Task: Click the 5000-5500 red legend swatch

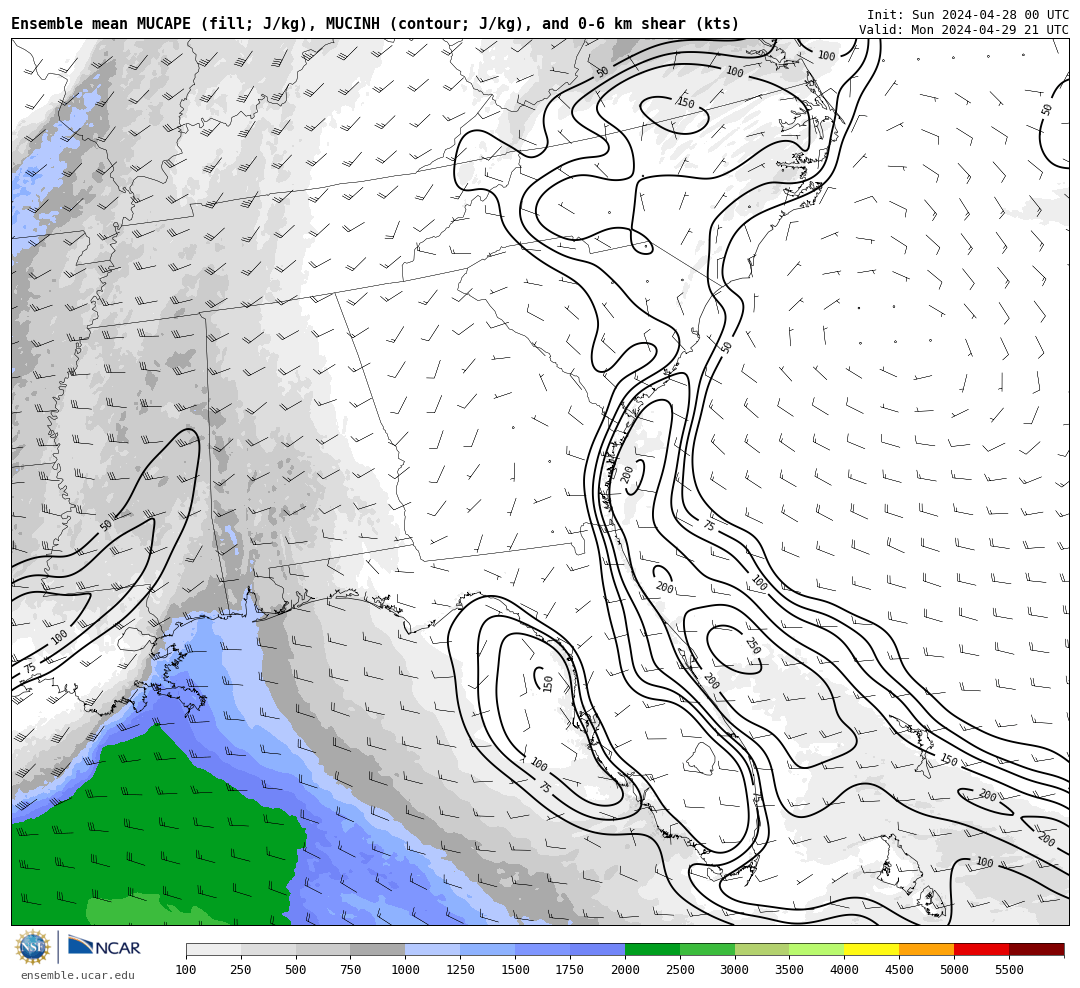Action: [x=982, y=950]
